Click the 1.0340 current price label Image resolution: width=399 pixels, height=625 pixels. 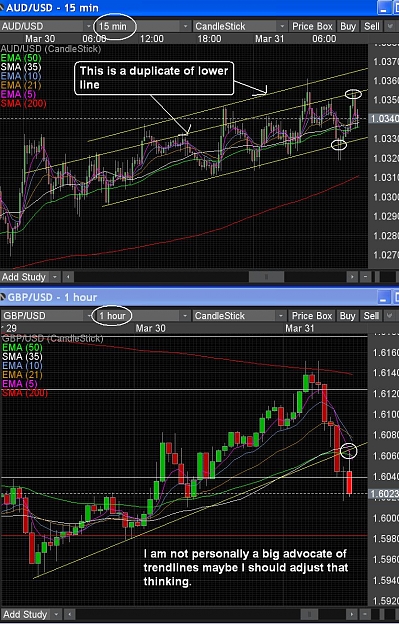(x=383, y=119)
